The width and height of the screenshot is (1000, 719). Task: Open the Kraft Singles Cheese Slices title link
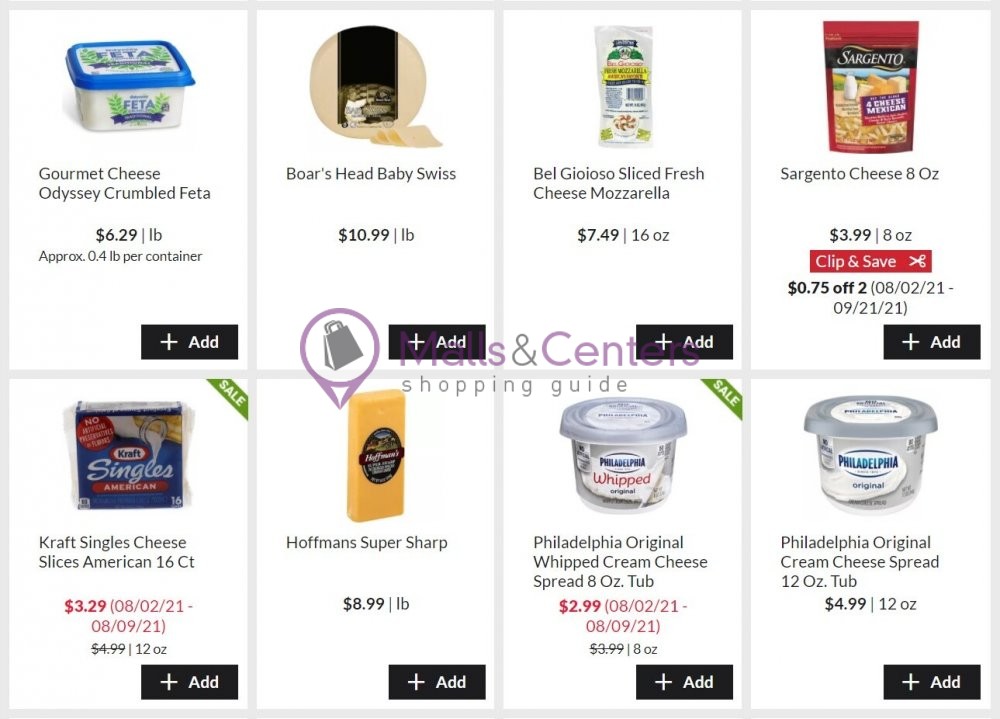[116, 552]
